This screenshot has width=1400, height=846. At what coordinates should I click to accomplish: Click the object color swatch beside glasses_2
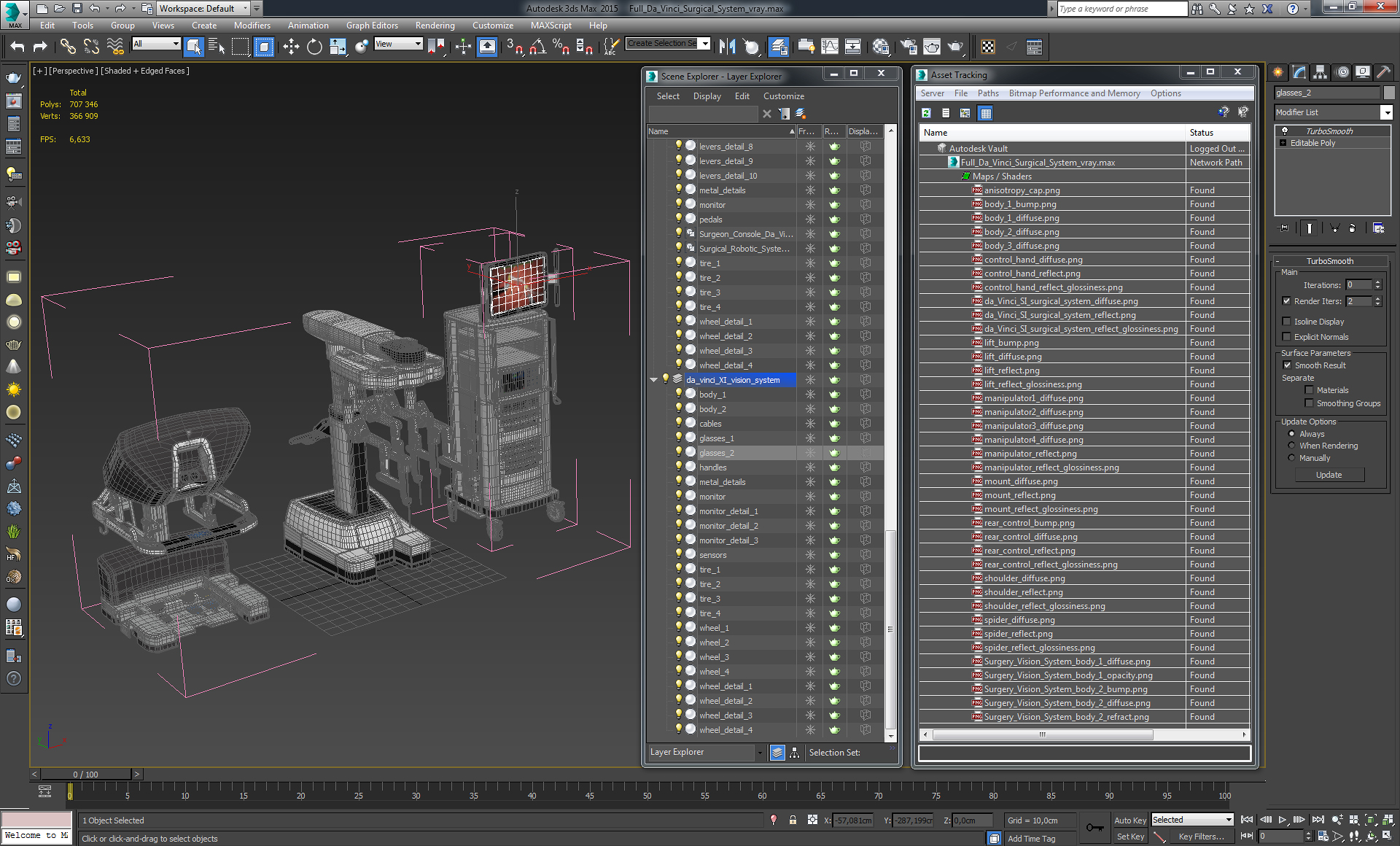click(x=1388, y=93)
